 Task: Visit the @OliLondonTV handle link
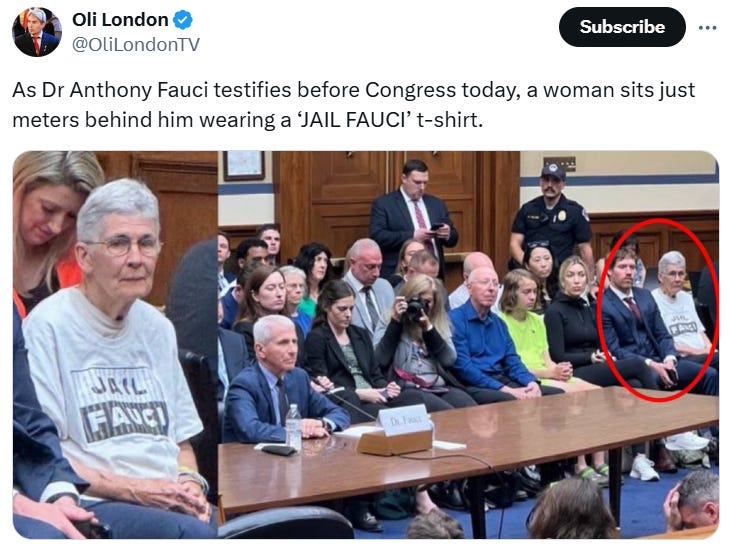(136, 44)
